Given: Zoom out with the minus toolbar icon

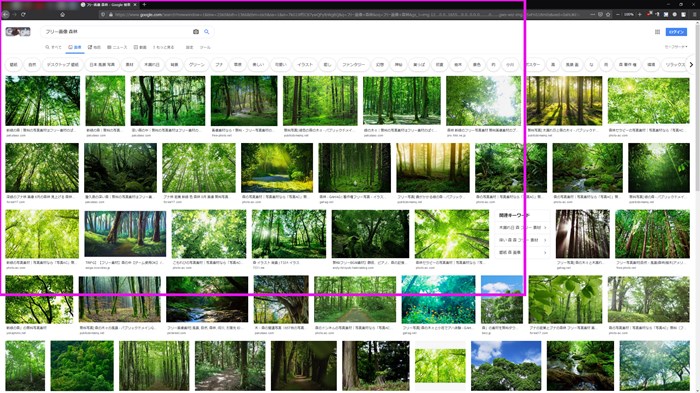Looking at the screenshot, I should [x=618, y=14].
